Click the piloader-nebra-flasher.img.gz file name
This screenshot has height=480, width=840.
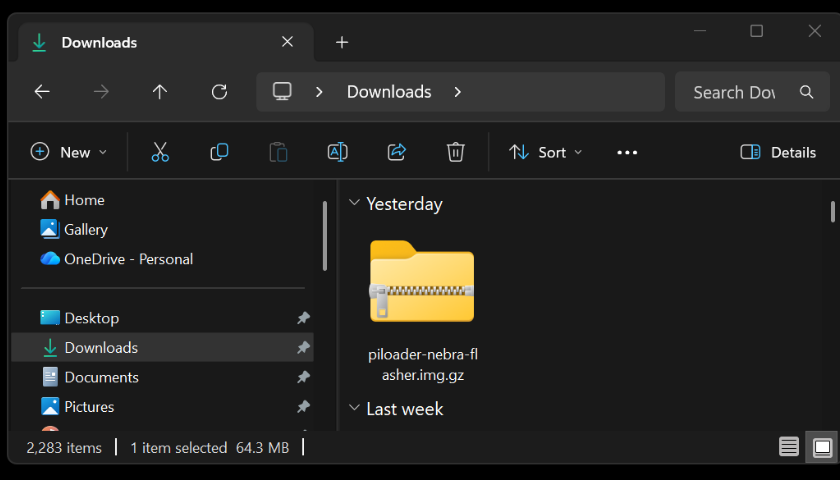pos(423,364)
